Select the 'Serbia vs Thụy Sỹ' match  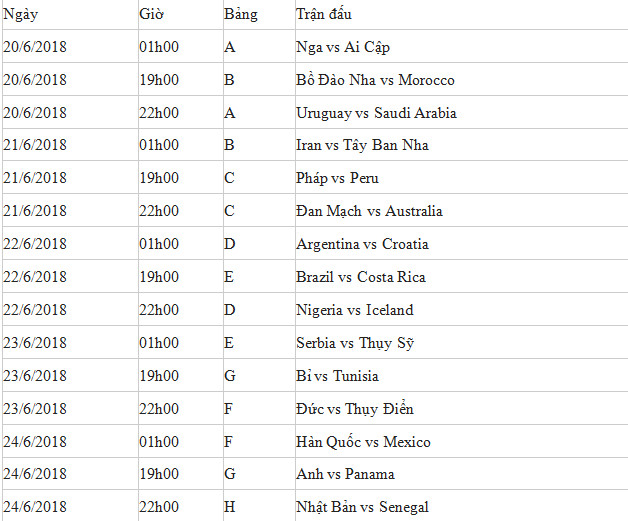[355, 343]
